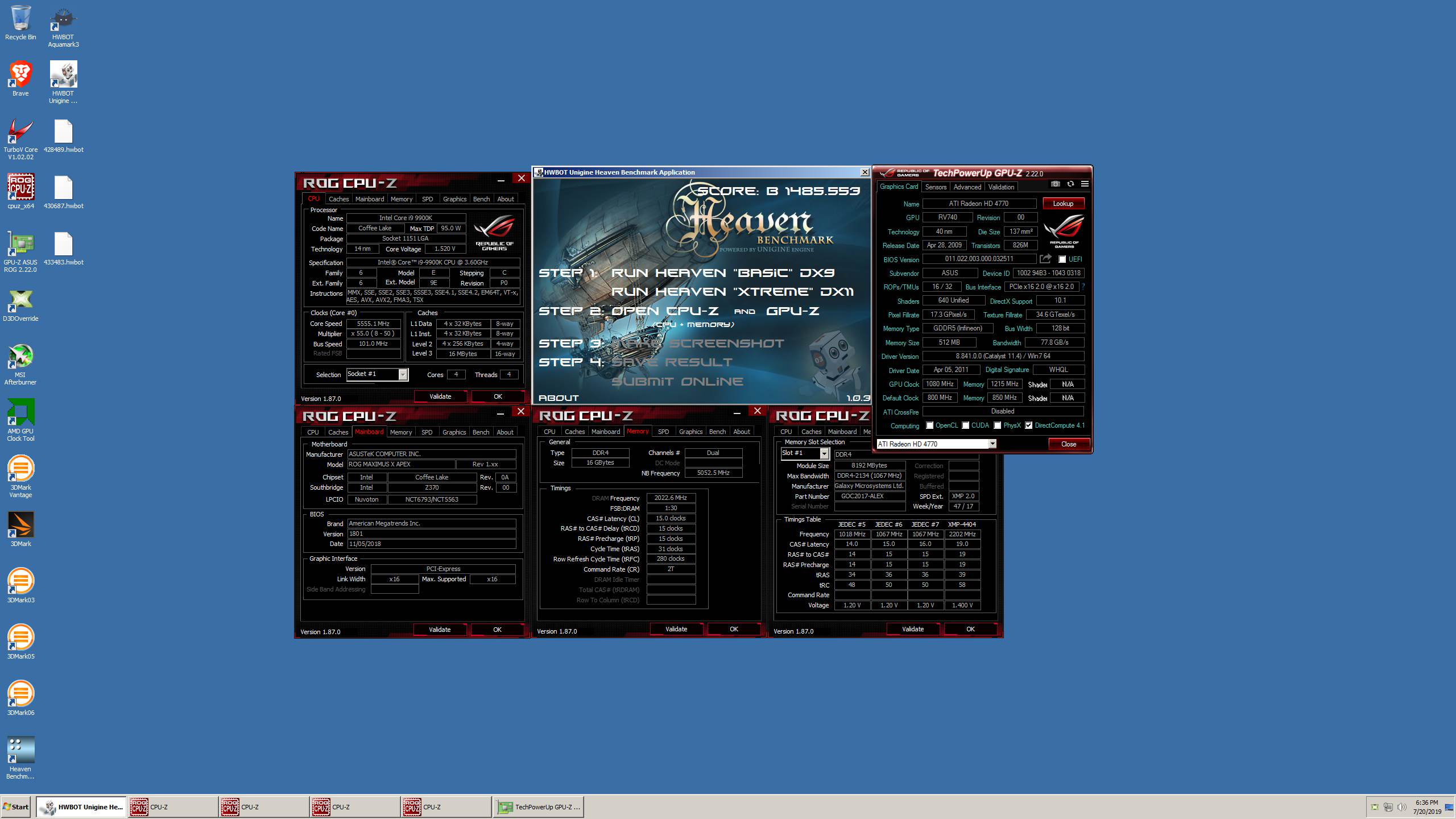This screenshot has height=819, width=1456.
Task: Open the Validation tab in GPU-Z
Action: (x=1001, y=187)
